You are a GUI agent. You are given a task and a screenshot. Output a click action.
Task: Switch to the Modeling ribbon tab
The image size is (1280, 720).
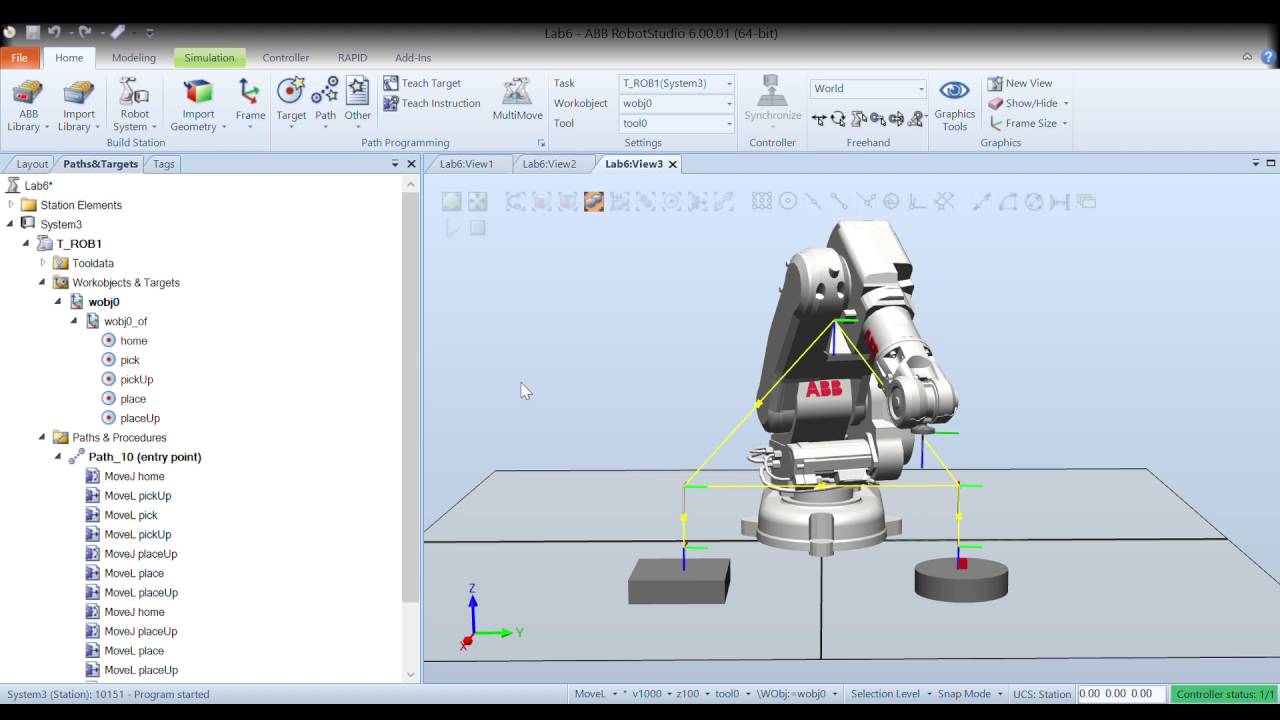pyautogui.click(x=134, y=58)
